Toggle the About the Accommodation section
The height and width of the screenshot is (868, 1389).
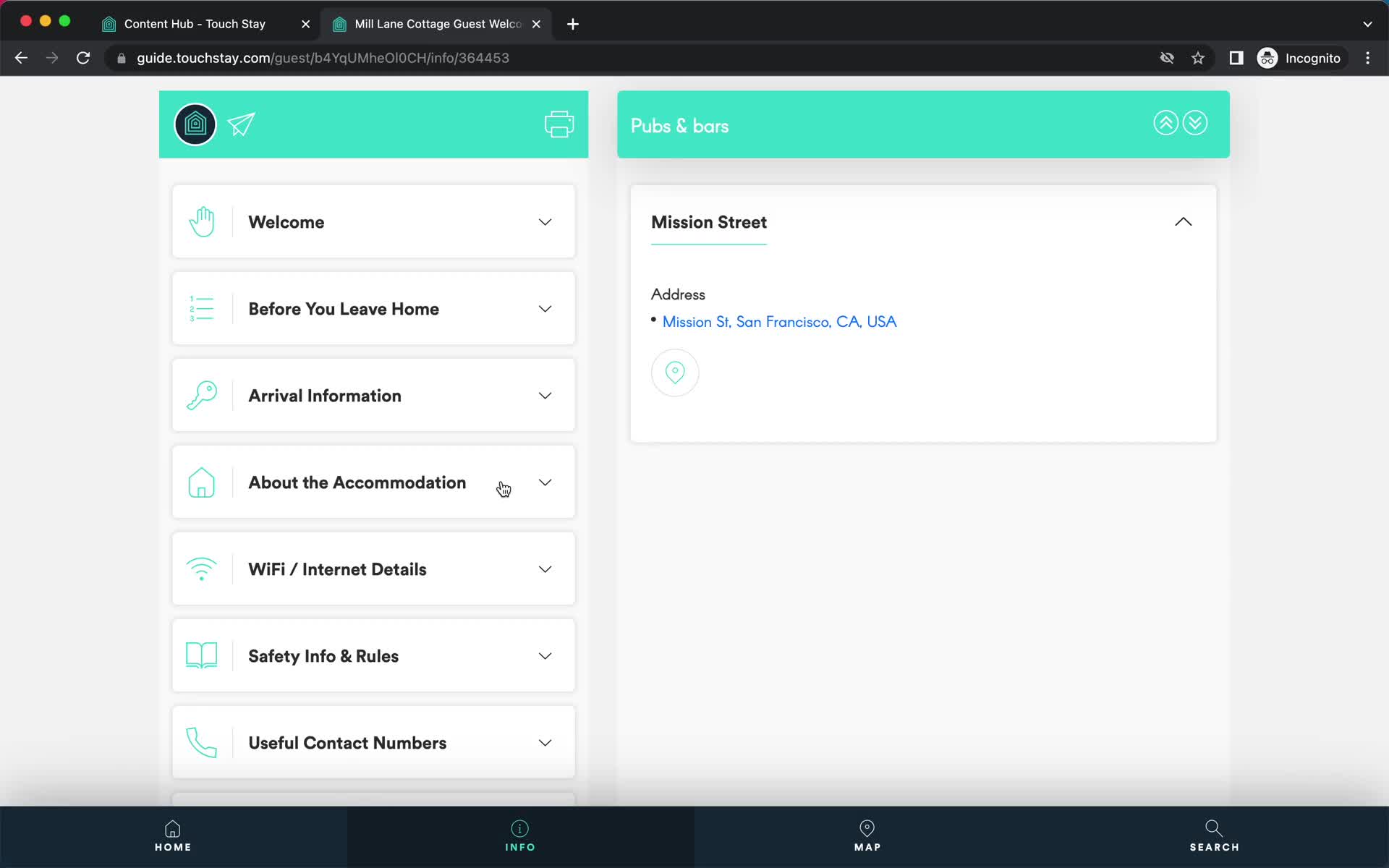click(546, 482)
